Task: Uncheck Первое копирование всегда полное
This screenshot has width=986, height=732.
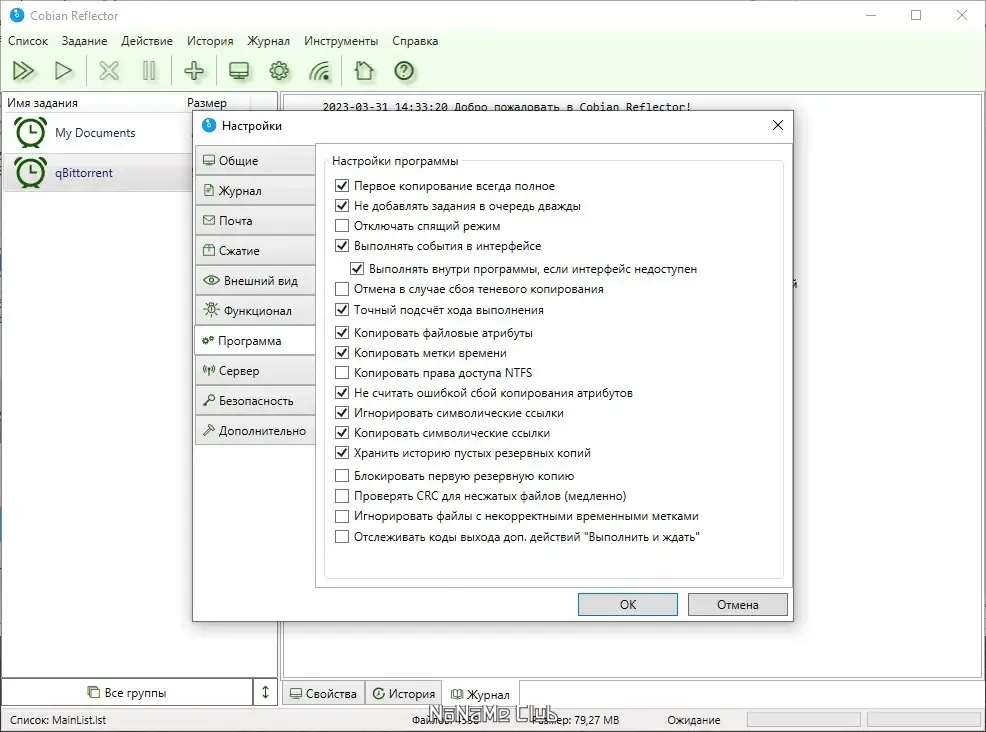Action: point(342,186)
